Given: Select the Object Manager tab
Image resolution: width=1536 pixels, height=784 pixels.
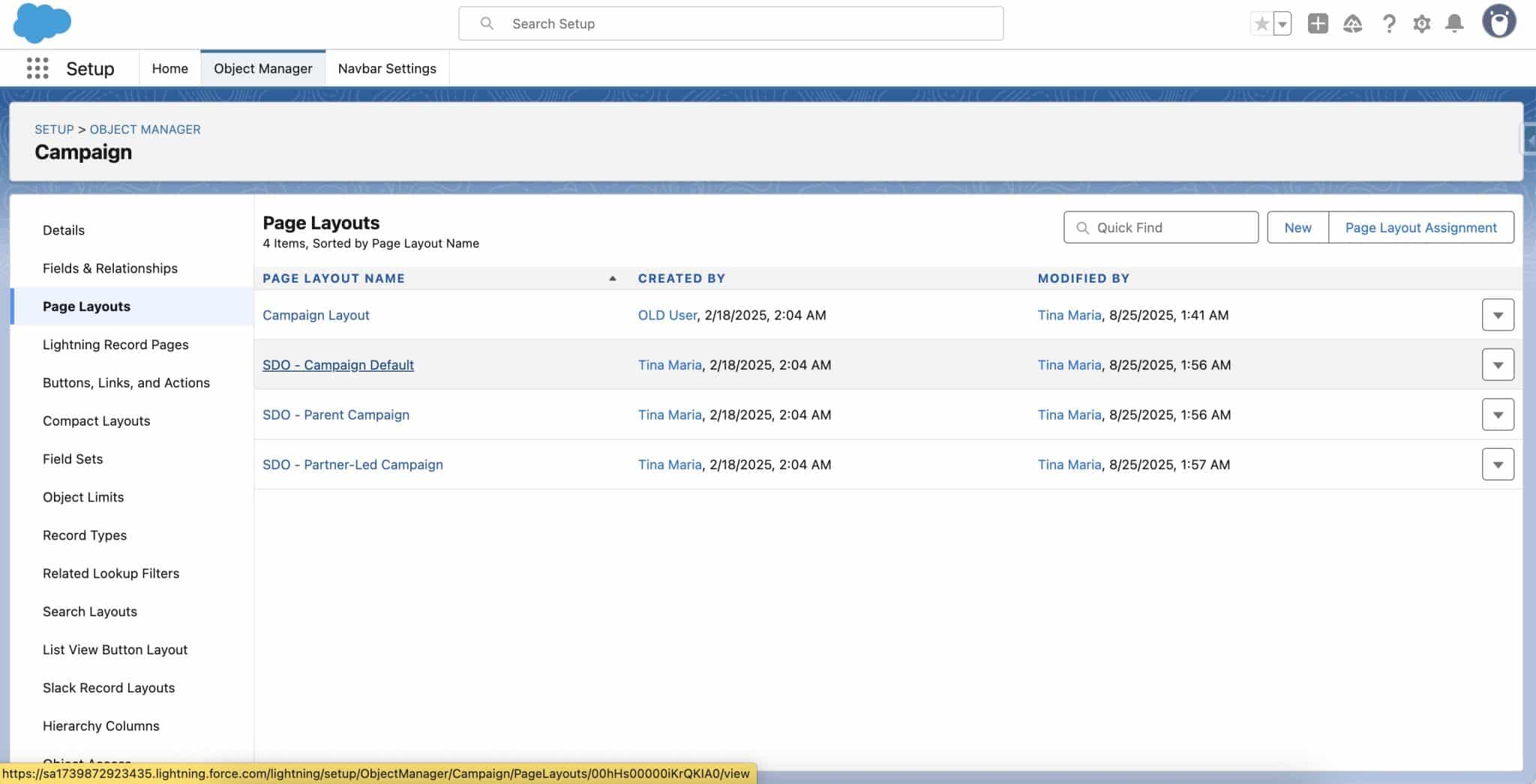Looking at the screenshot, I should coord(263,68).
